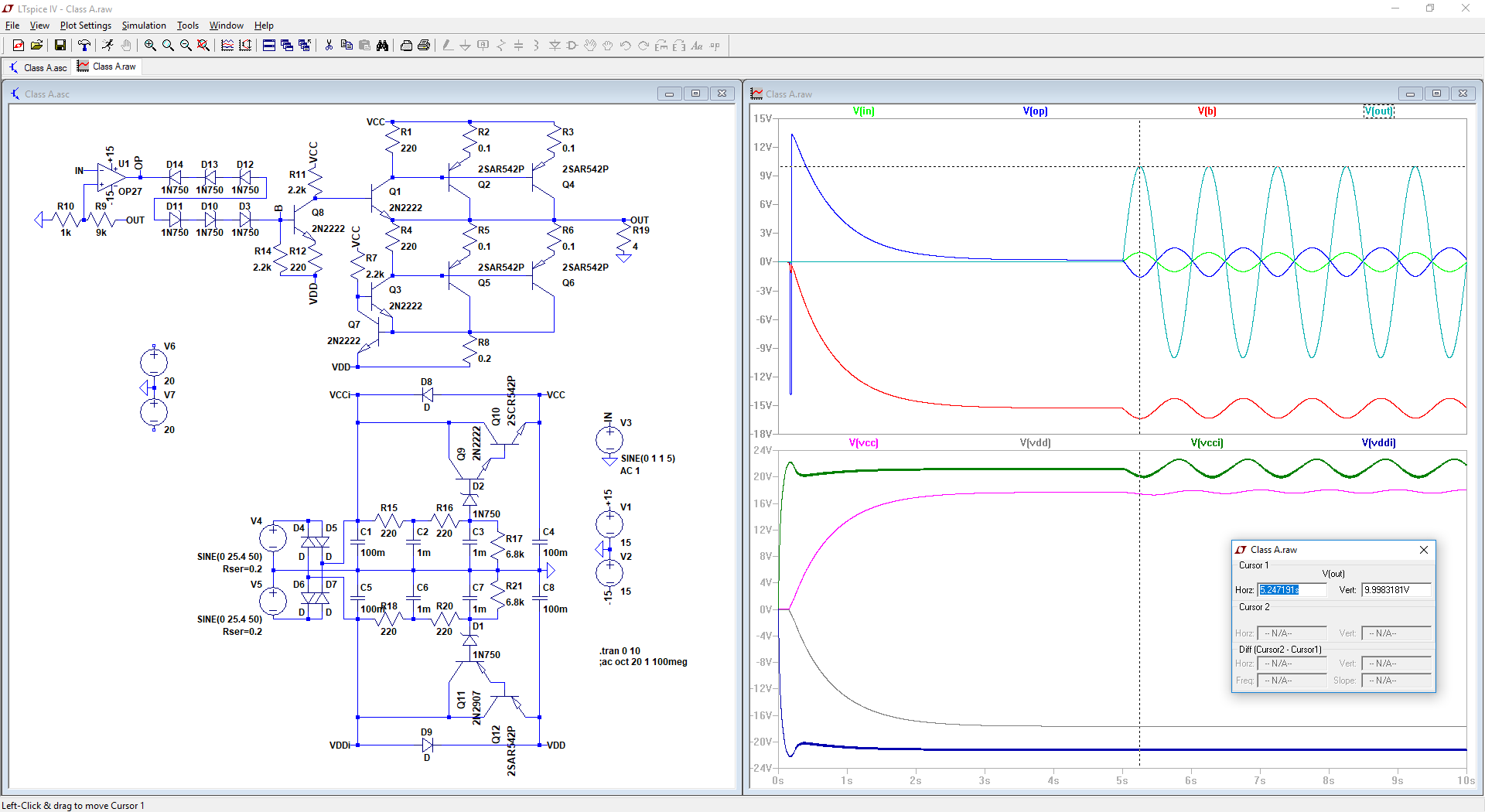
Task: Minimize the Class A.raw plot window
Action: (1410, 94)
